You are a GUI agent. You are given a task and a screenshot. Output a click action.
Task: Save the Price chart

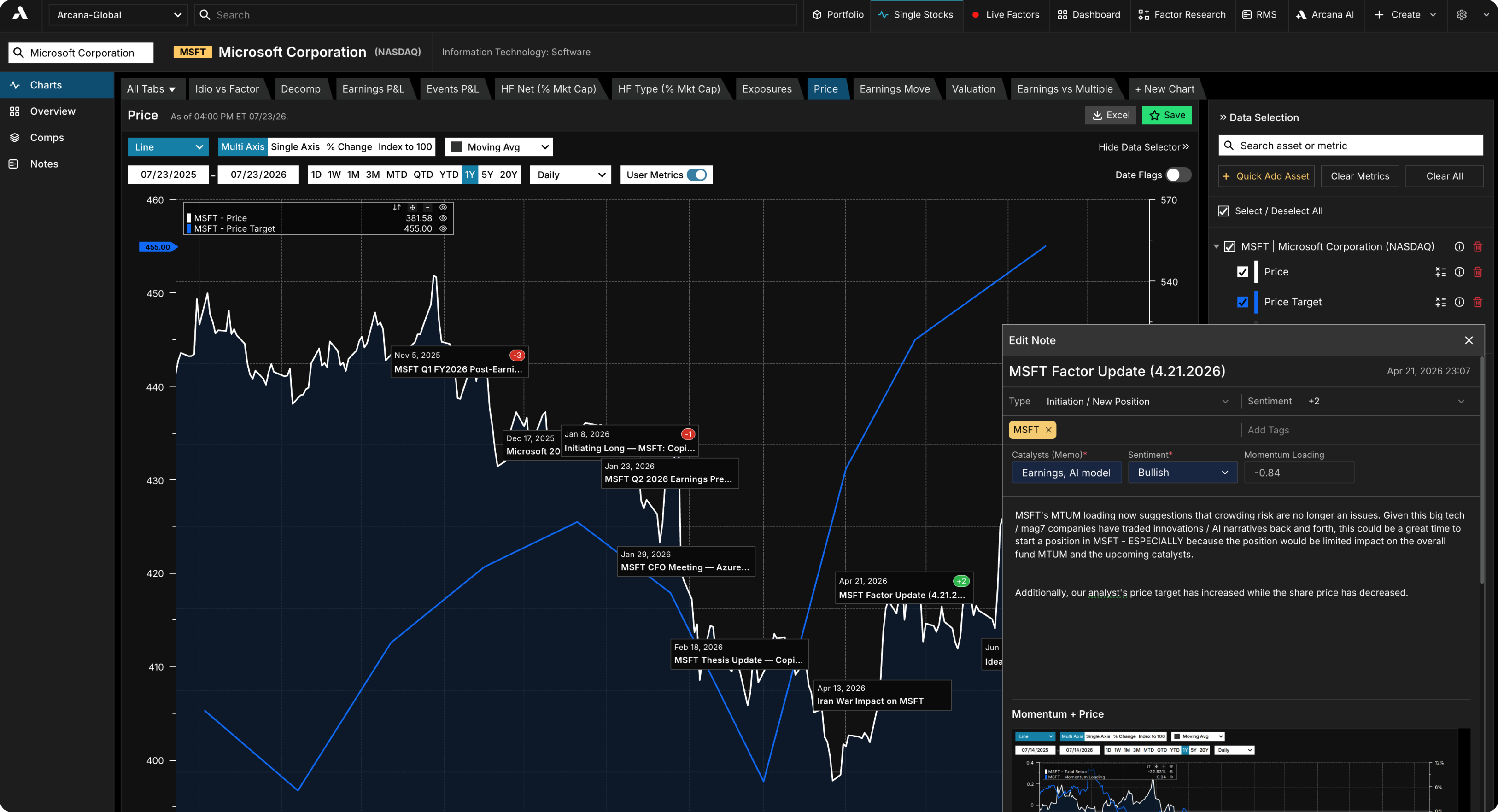pyautogui.click(x=1166, y=115)
